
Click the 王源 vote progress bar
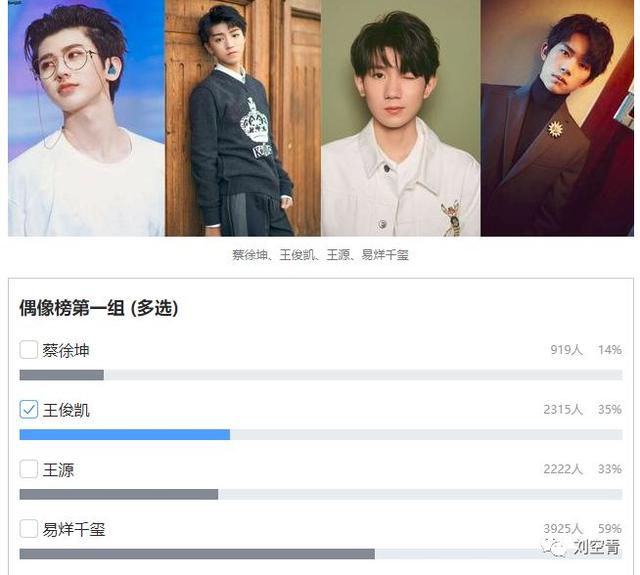tap(321, 494)
